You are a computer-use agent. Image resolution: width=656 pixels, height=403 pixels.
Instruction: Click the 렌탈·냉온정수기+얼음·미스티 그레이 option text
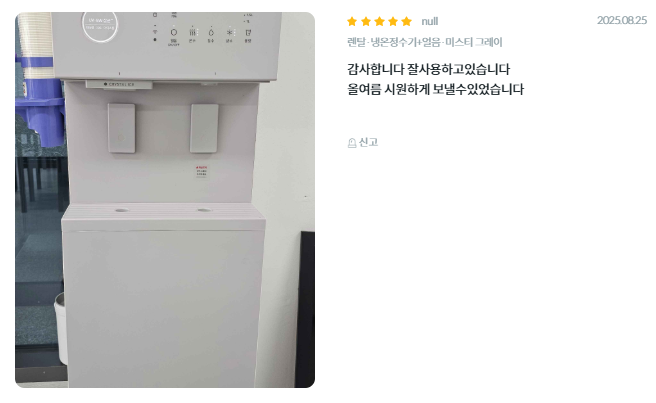425,42
